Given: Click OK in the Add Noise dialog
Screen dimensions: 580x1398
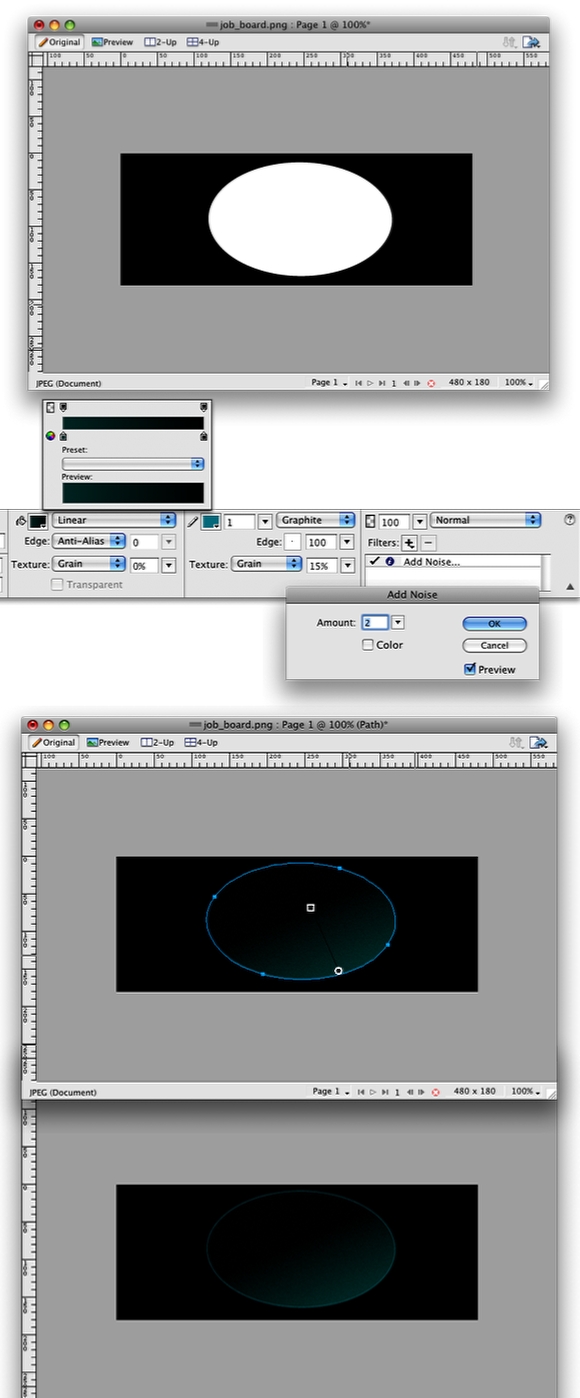Looking at the screenshot, I should [494, 623].
